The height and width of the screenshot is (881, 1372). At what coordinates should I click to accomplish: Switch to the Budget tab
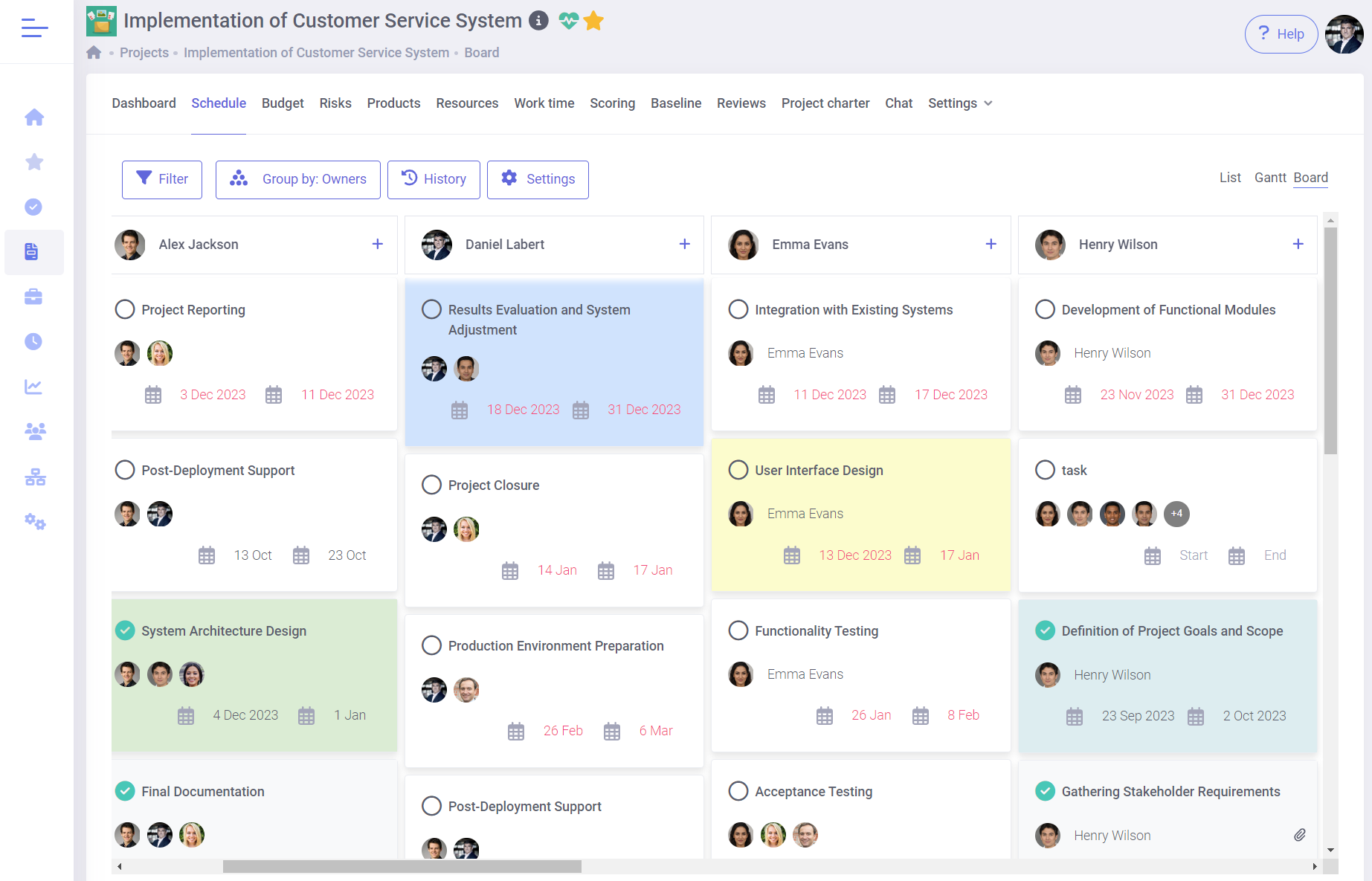(x=283, y=103)
